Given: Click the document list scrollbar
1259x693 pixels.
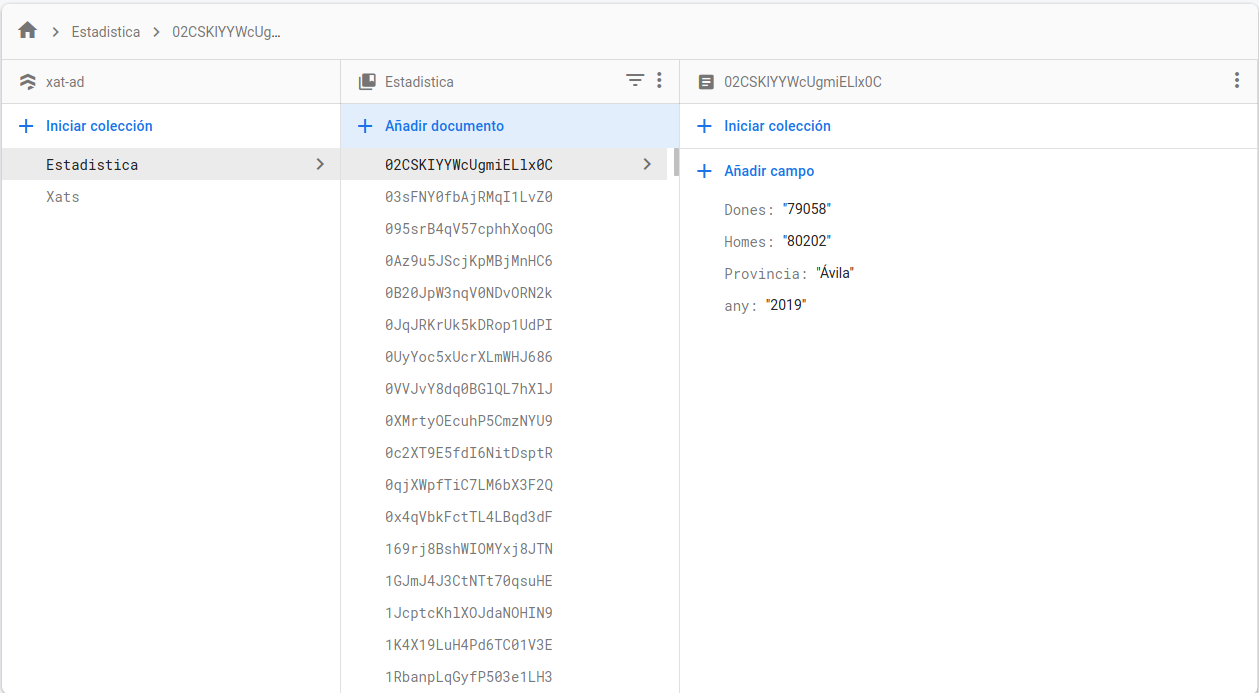Looking at the screenshot, I should [676, 162].
